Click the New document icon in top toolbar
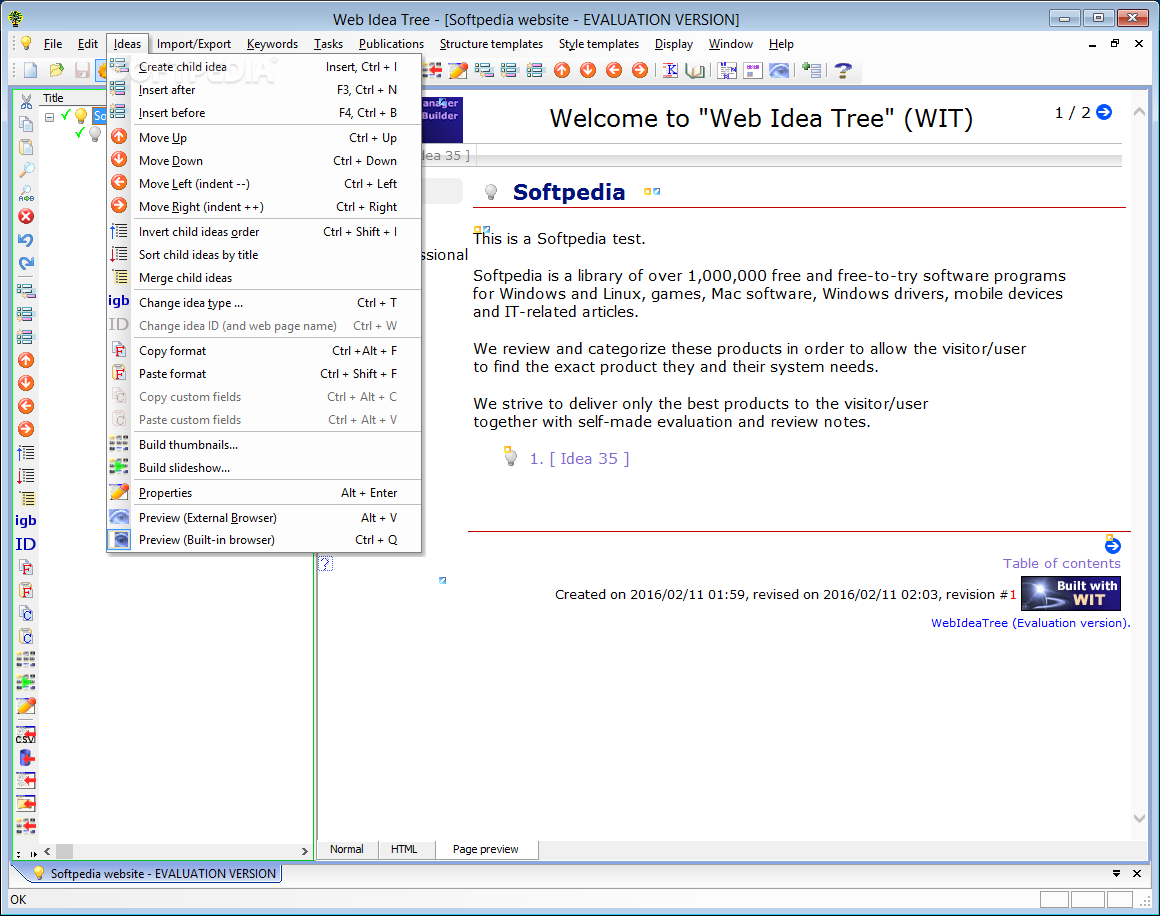Screen dimensions: 1160x916 click(30, 70)
